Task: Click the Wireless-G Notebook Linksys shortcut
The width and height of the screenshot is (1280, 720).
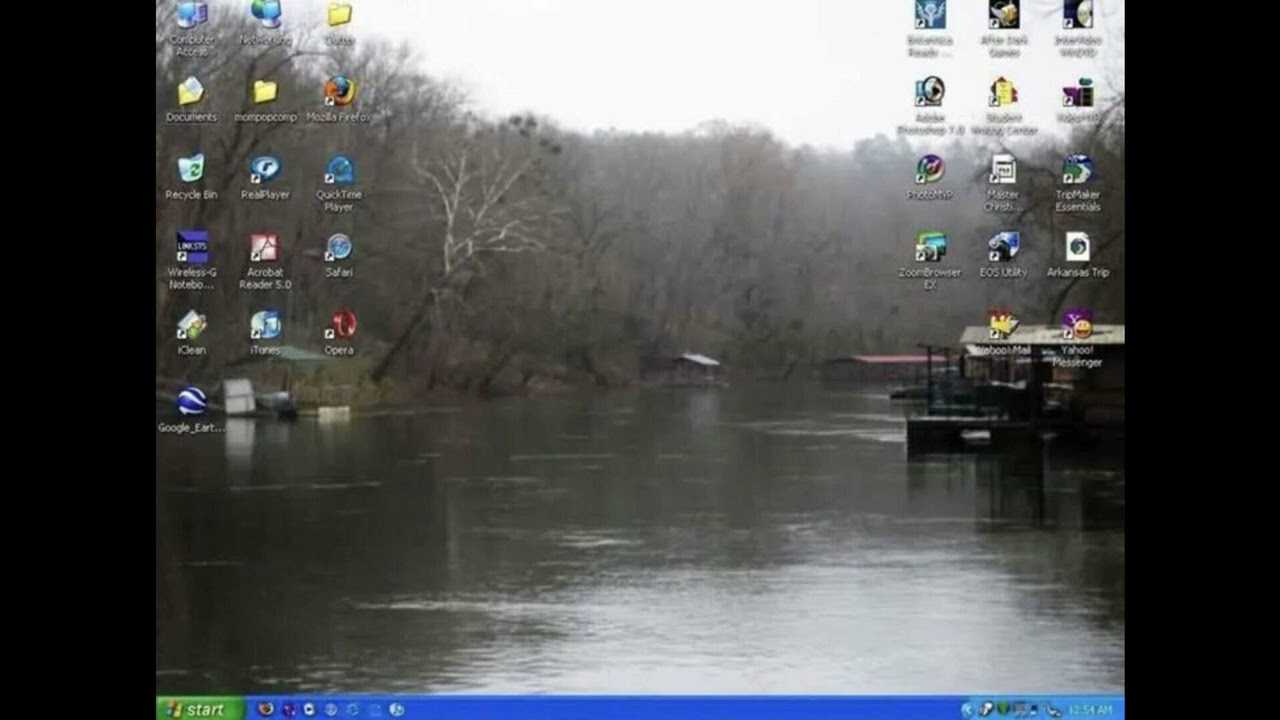Action: point(191,260)
